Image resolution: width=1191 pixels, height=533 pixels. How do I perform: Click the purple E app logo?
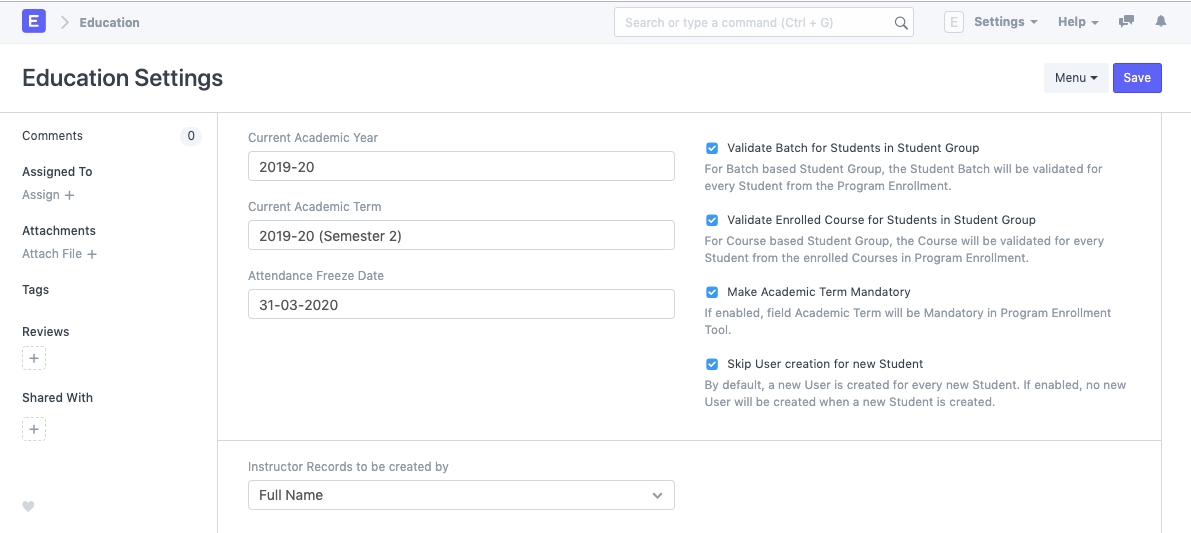click(34, 21)
